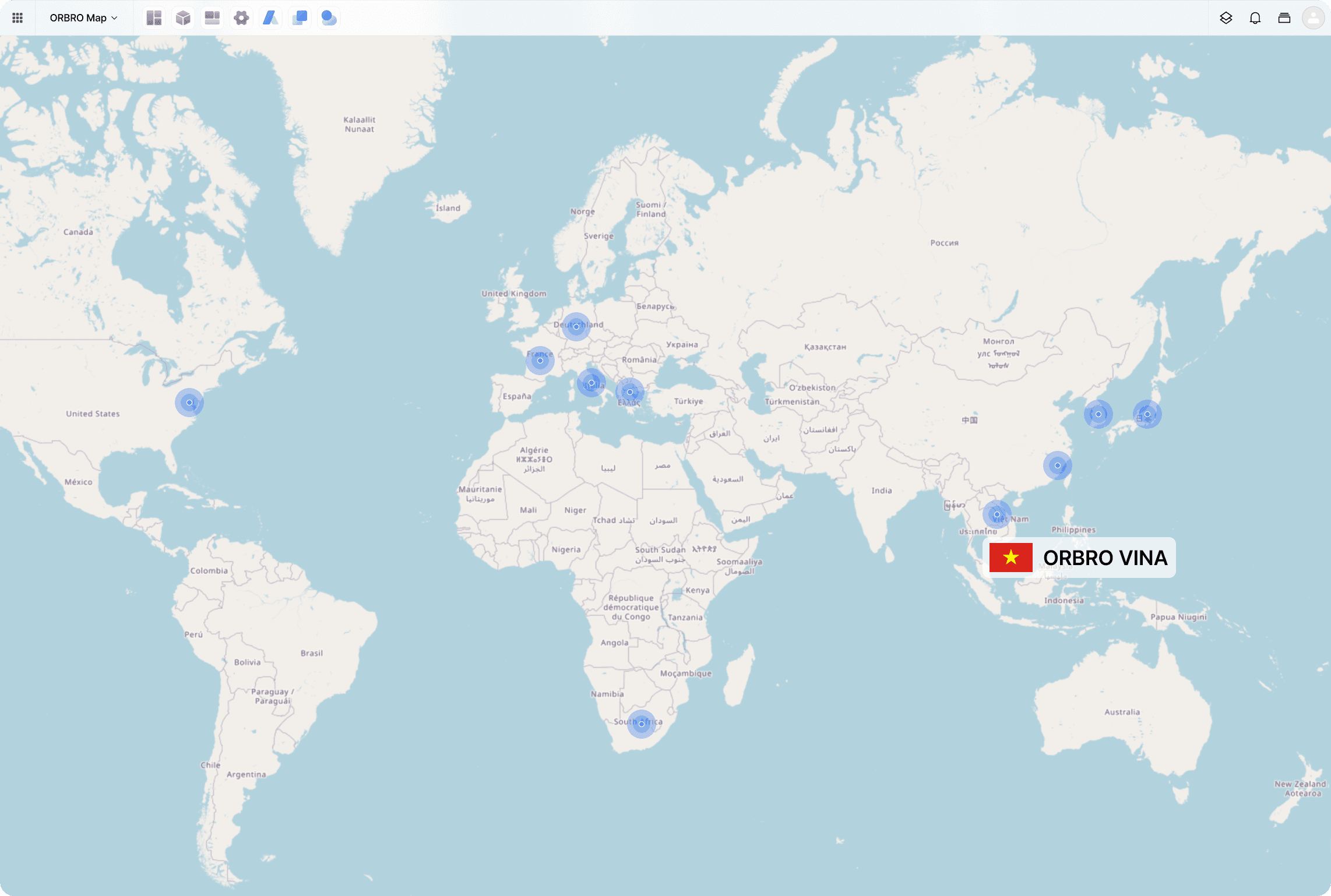
Task: Open the user profile avatar
Action: (1314, 18)
